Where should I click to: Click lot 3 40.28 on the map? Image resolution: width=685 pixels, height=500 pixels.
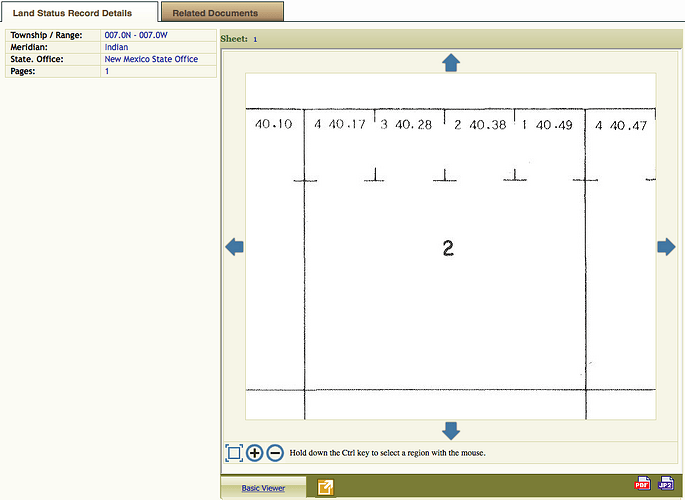coord(406,124)
